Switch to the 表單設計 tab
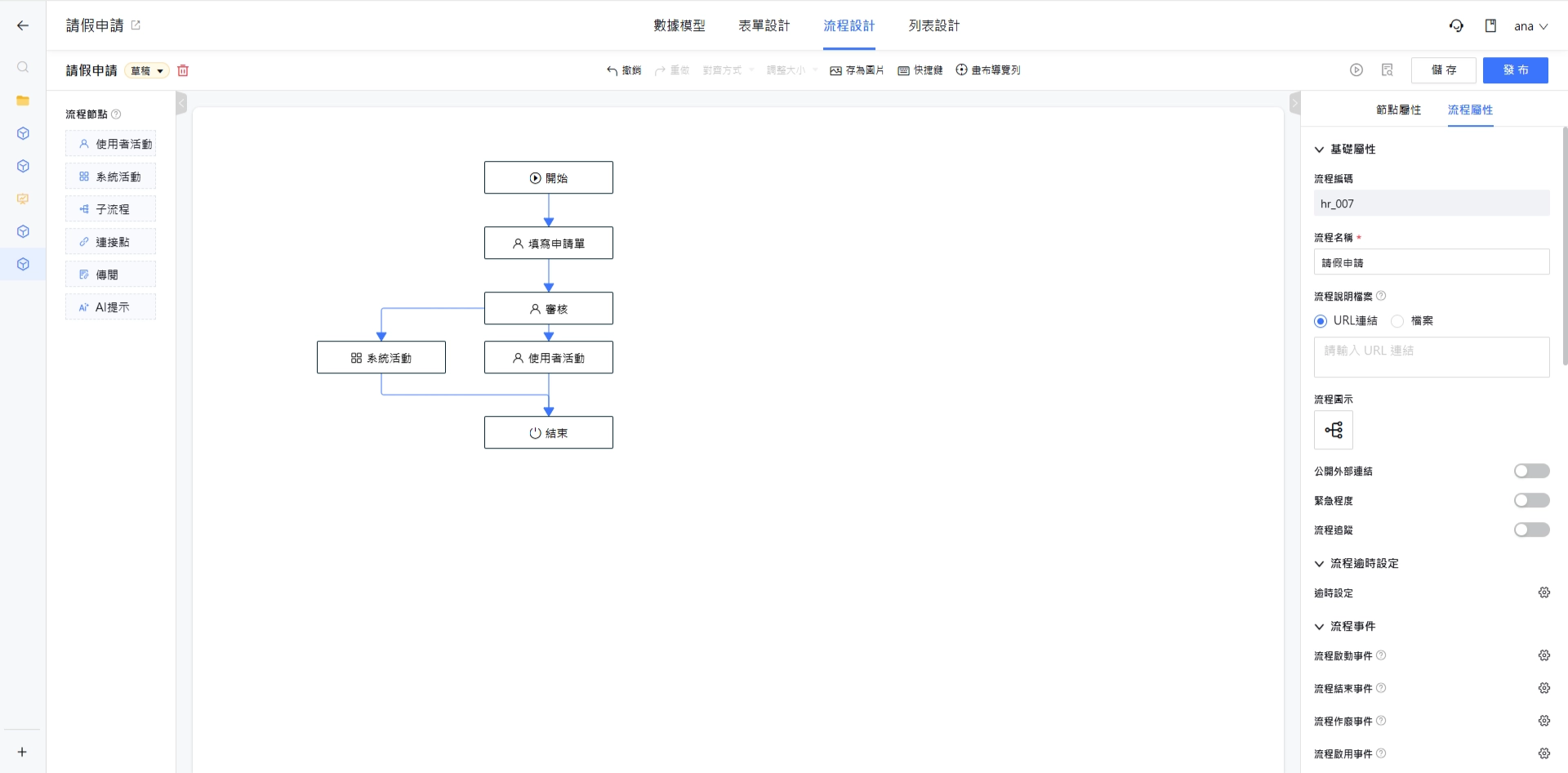1568x773 pixels. 764,26
